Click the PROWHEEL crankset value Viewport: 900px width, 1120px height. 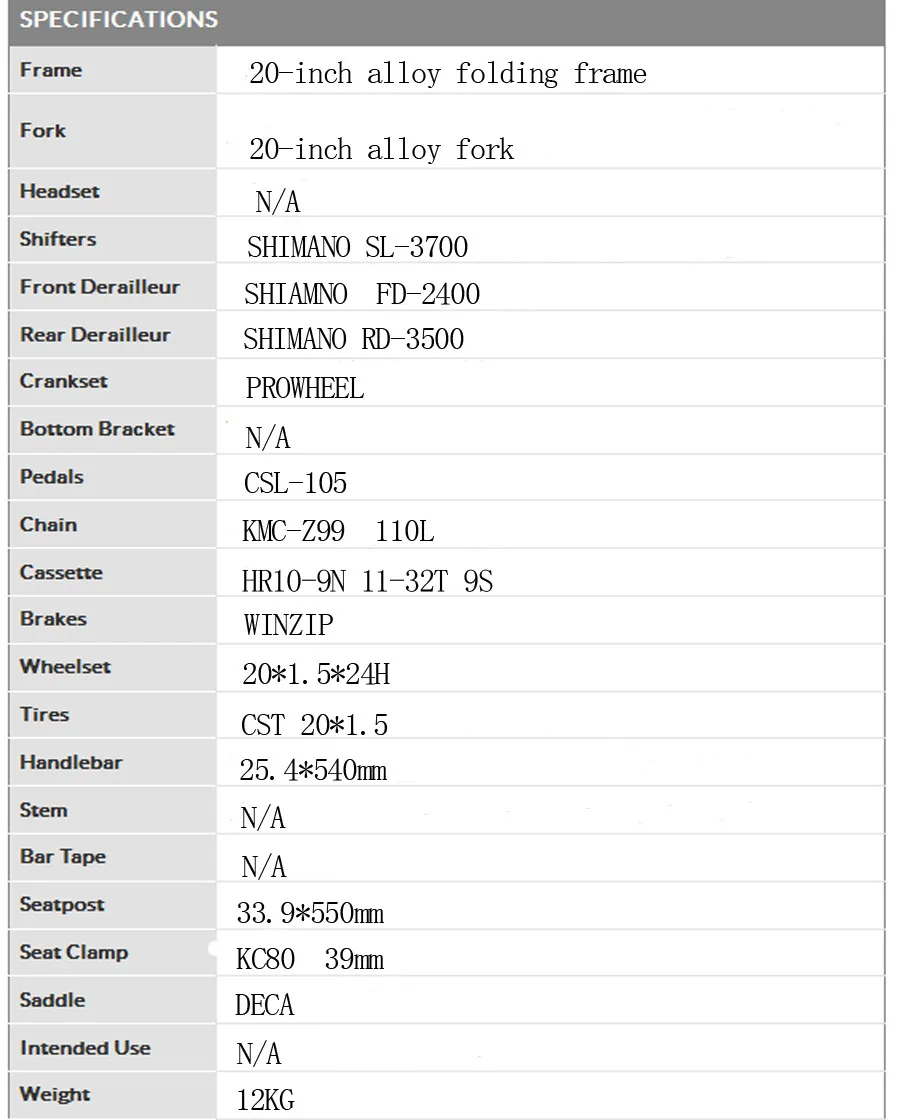[305, 389]
